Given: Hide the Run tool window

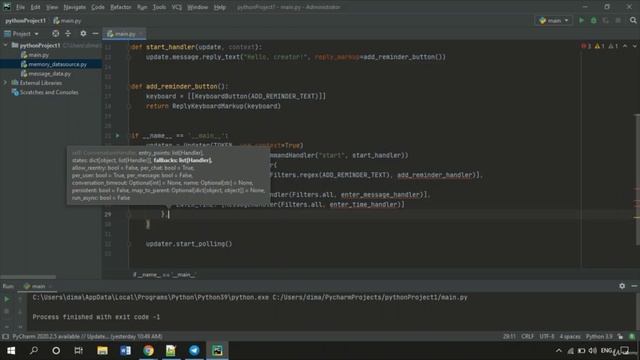Looking at the screenshot, I should click(634, 286).
